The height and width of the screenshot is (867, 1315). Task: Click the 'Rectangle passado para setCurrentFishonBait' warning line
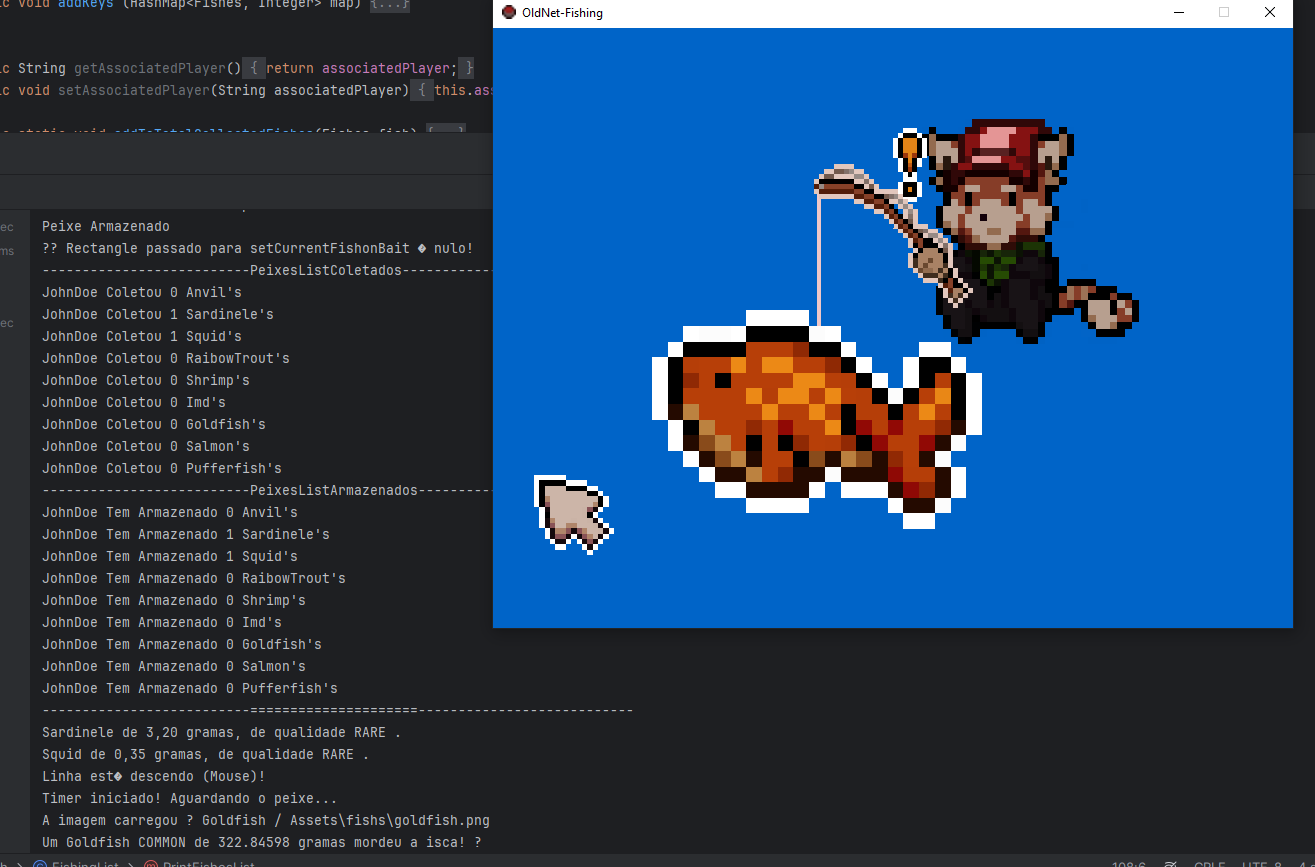click(x=258, y=249)
